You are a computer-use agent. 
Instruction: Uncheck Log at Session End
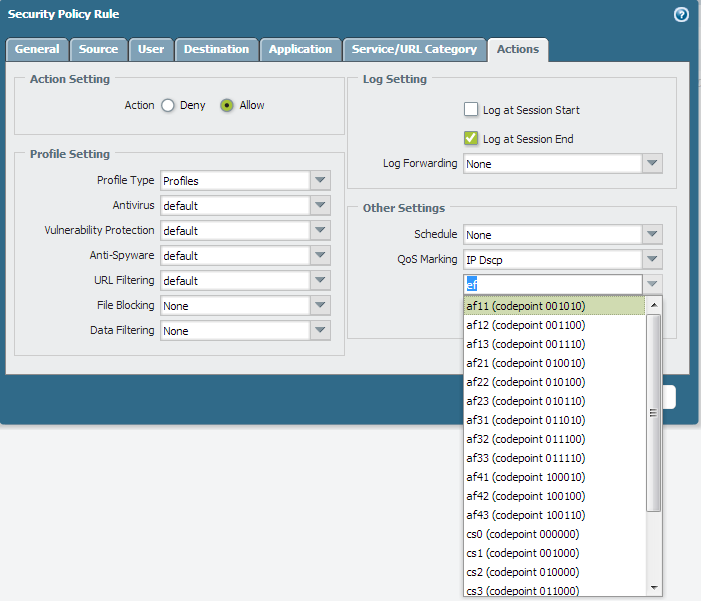(x=471, y=139)
